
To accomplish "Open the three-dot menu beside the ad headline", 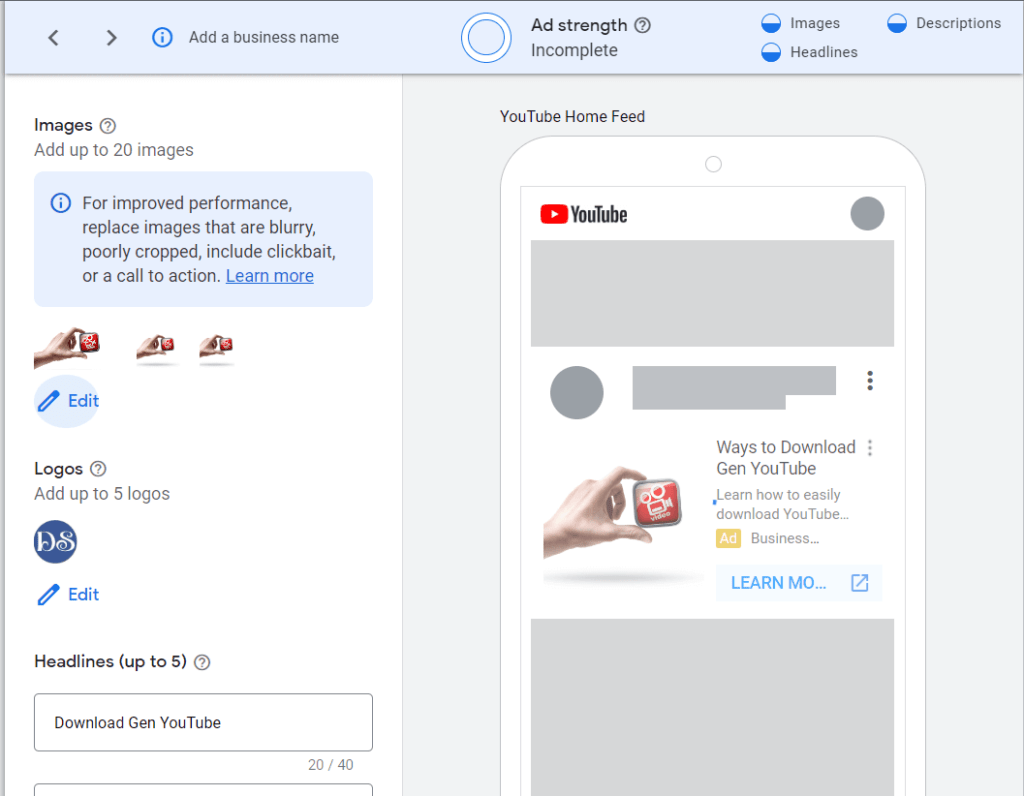I will pos(870,448).
